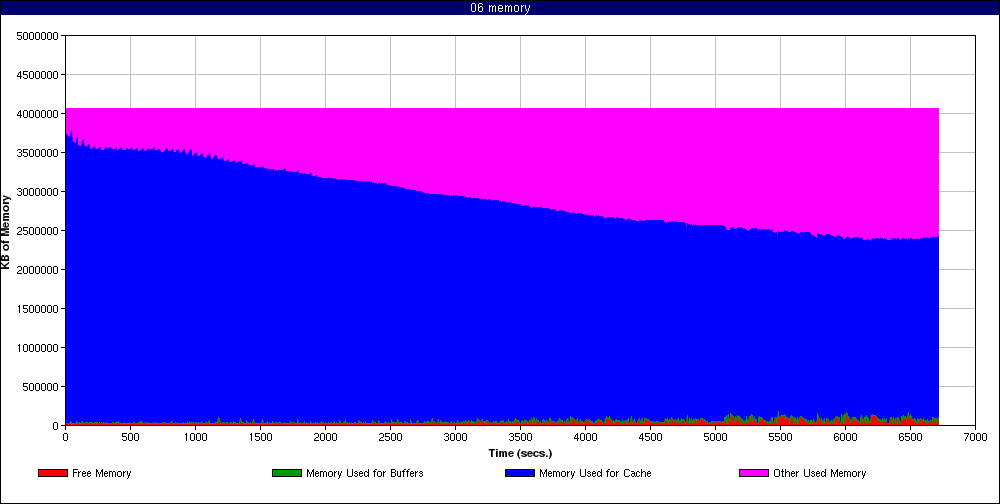Click the 3000 x-axis tick label
The image size is (1000, 504).
click(x=455, y=437)
